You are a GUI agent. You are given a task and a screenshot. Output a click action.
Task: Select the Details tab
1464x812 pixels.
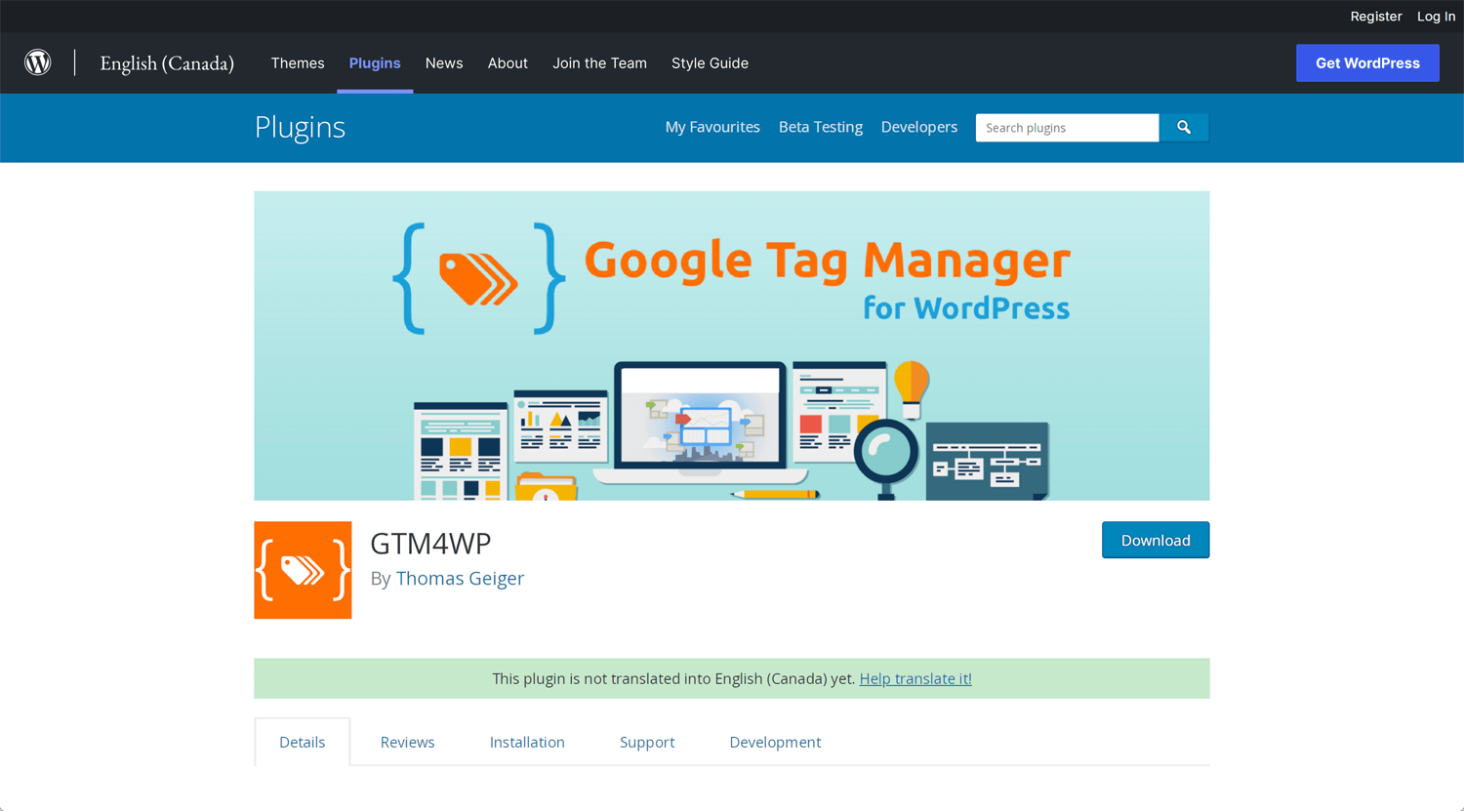pyautogui.click(x=303, y=743)
